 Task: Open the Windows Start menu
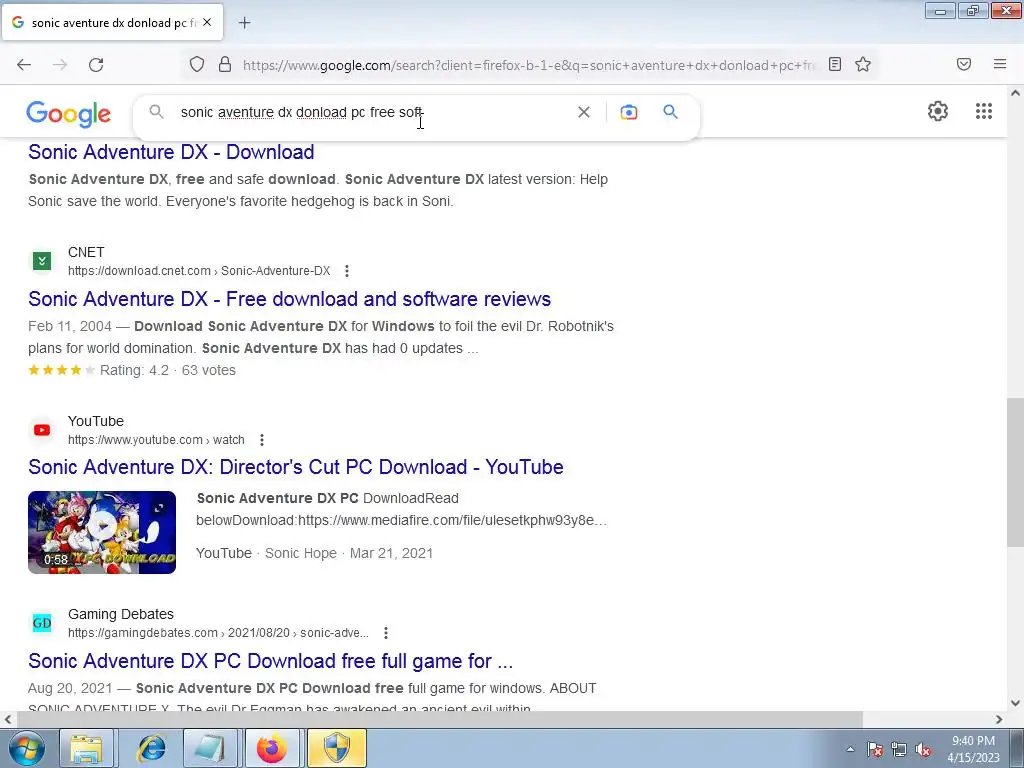[27, 748]
